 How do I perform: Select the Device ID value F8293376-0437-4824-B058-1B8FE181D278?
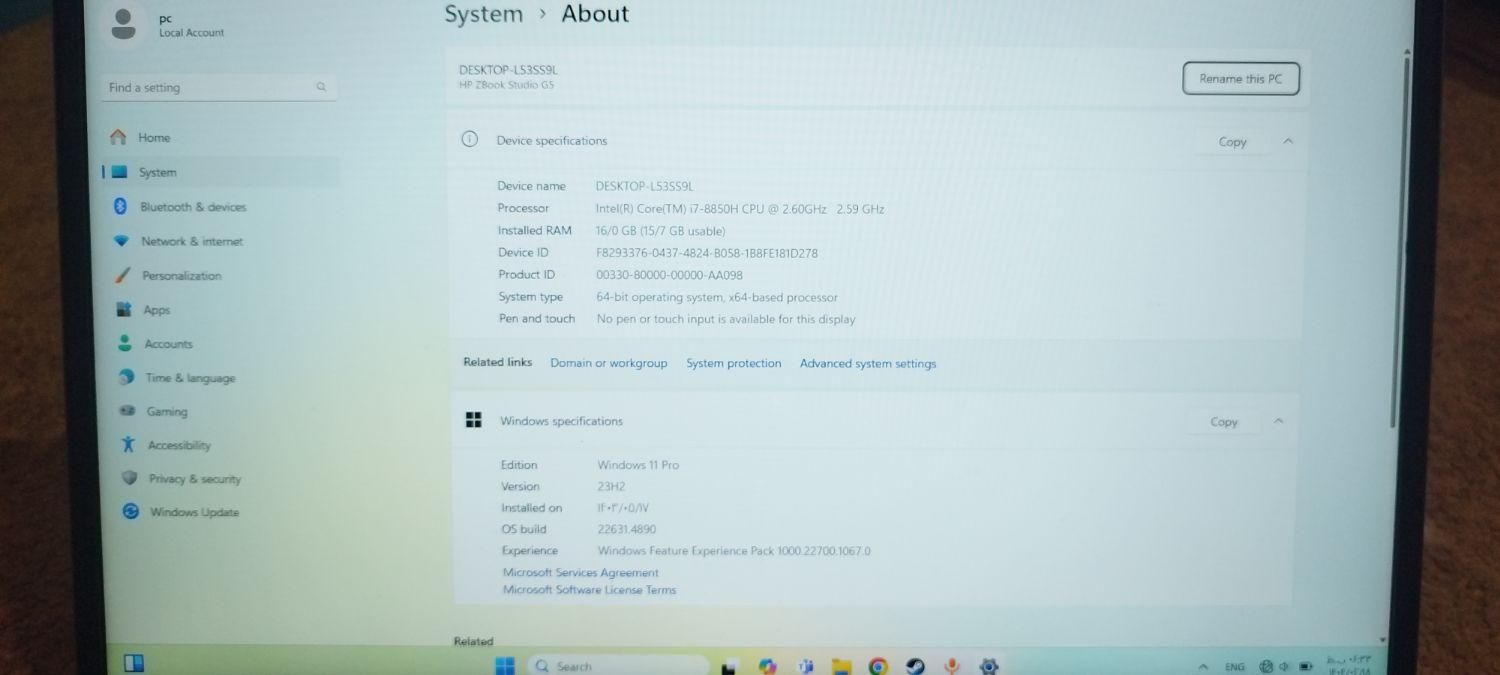707,253
